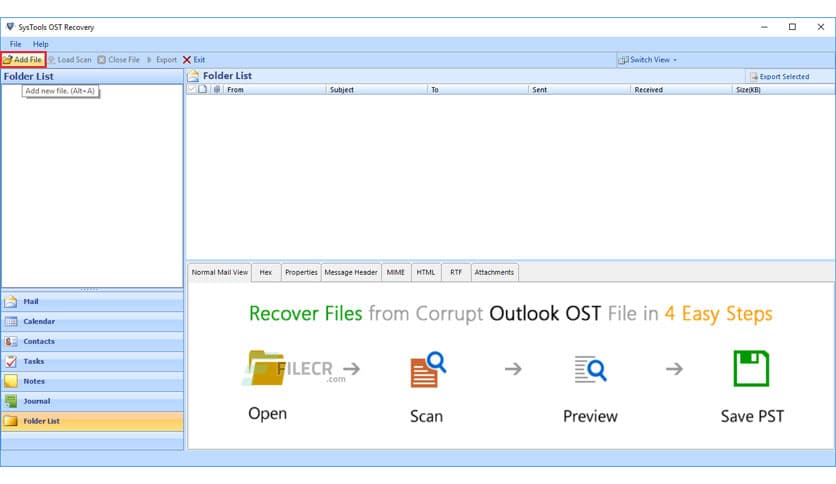Screen dimensions: 836x484
Task: Click the Calendar grid icon
Action: [11, 321]
